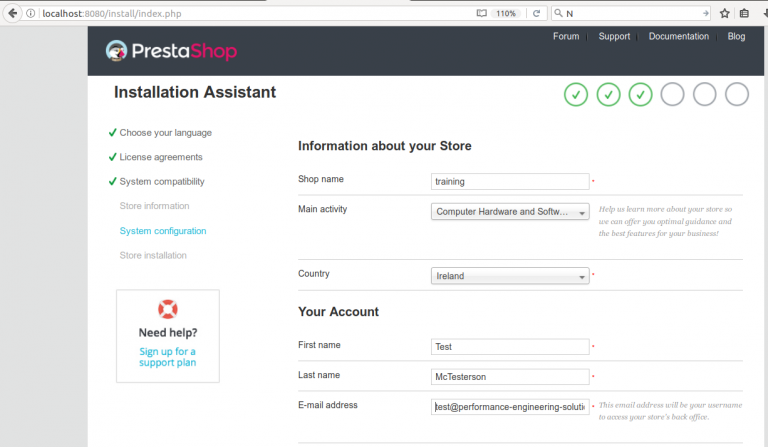Click the Shop name input field
This screenshot has width=768, height=447.
[510, 182]
